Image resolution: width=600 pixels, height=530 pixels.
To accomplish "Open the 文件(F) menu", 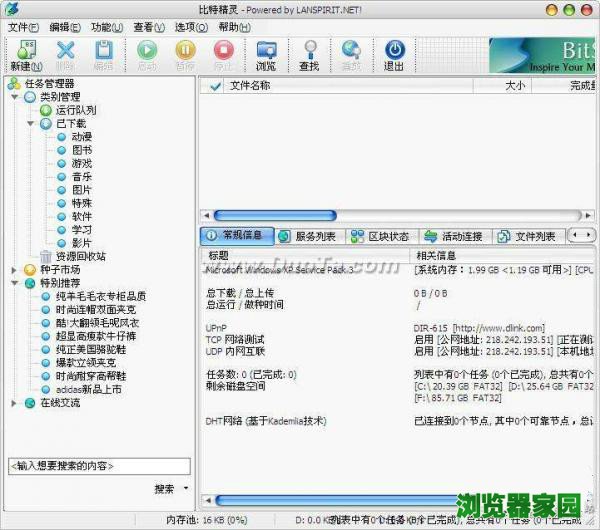I will (23, 27).
